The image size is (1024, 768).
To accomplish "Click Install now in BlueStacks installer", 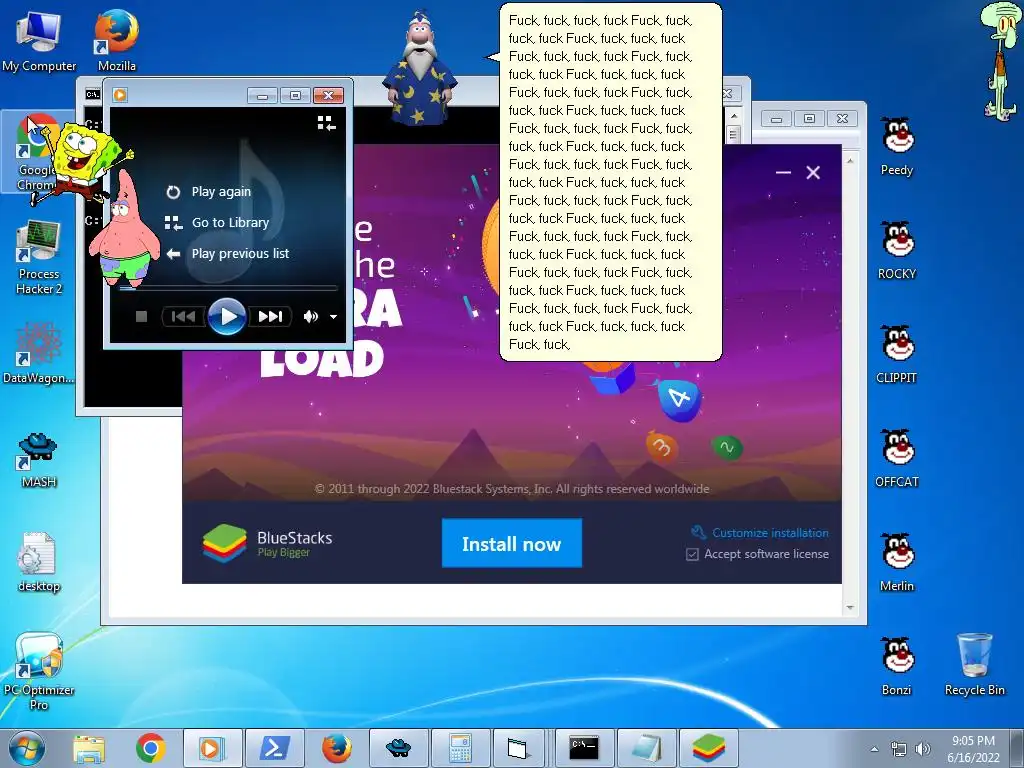I will (x=511, y=543).
